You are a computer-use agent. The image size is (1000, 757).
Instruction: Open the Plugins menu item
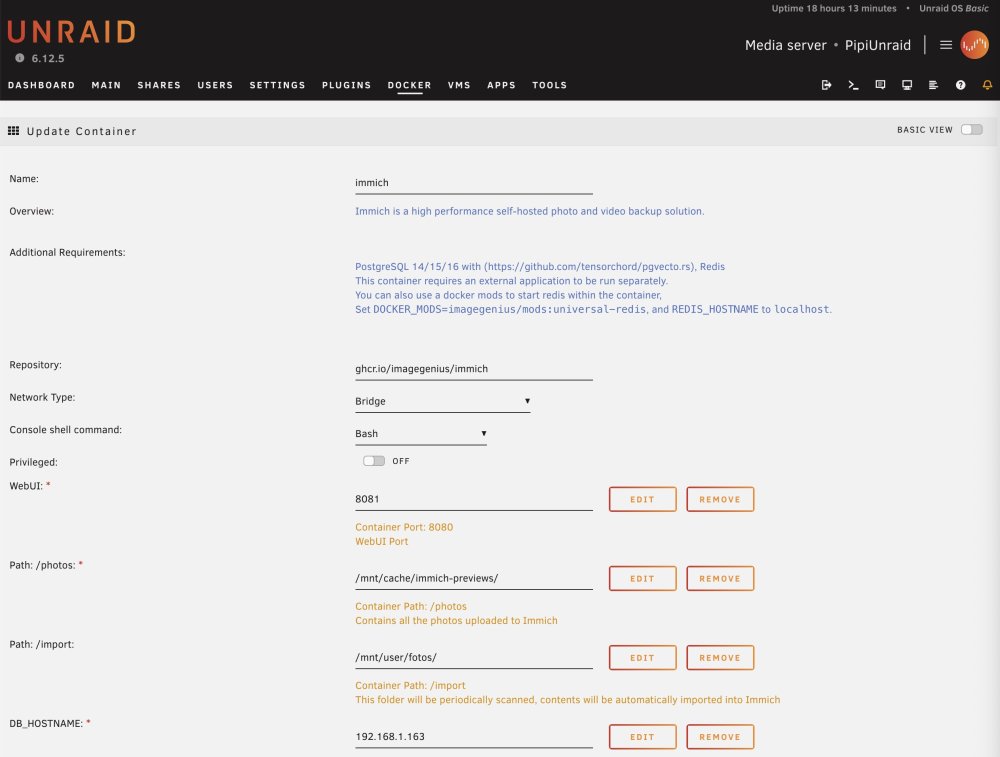pyautogui.click(x=346, y=85)
